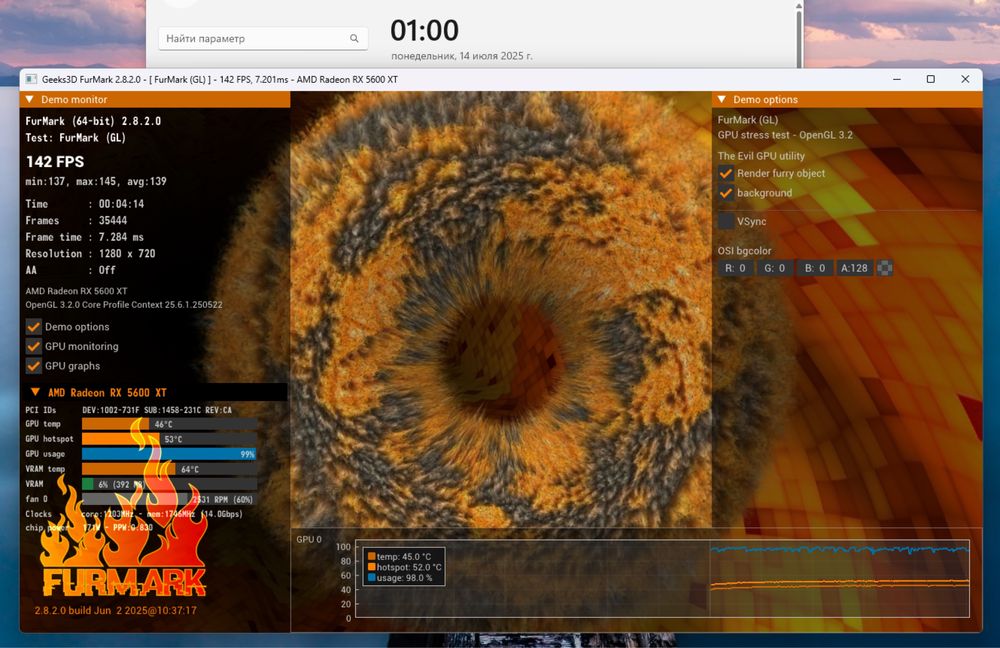Click the search magnifier icon in Settings window
This screenshot has height=648, width=1000.
354,38
